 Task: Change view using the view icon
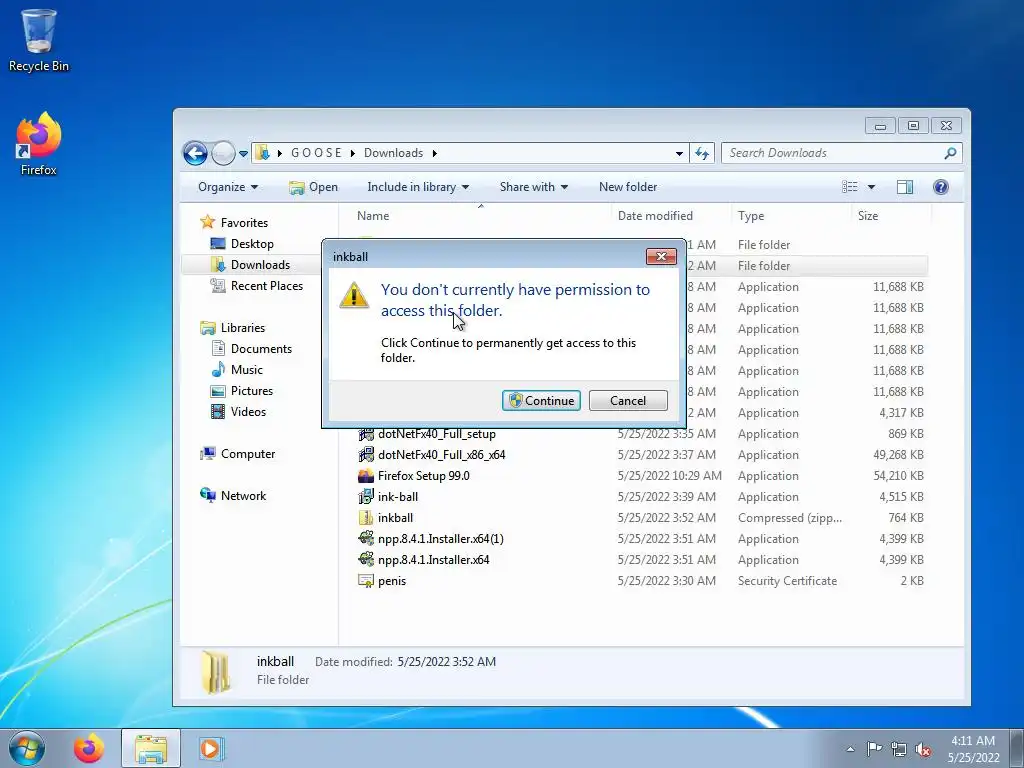(850, 187)
